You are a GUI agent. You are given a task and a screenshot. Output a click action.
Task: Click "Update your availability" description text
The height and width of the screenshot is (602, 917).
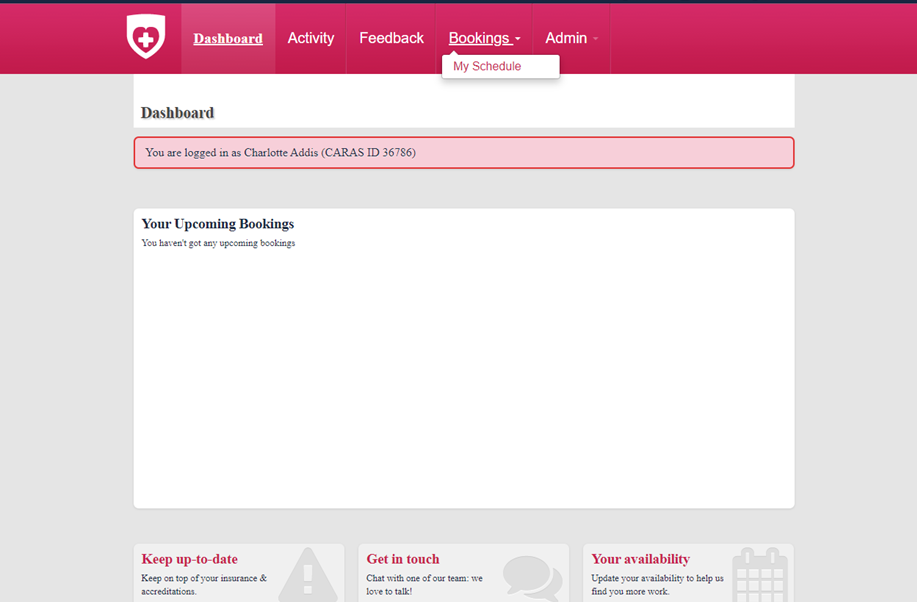pyautogui.click(x=657, y=584)
